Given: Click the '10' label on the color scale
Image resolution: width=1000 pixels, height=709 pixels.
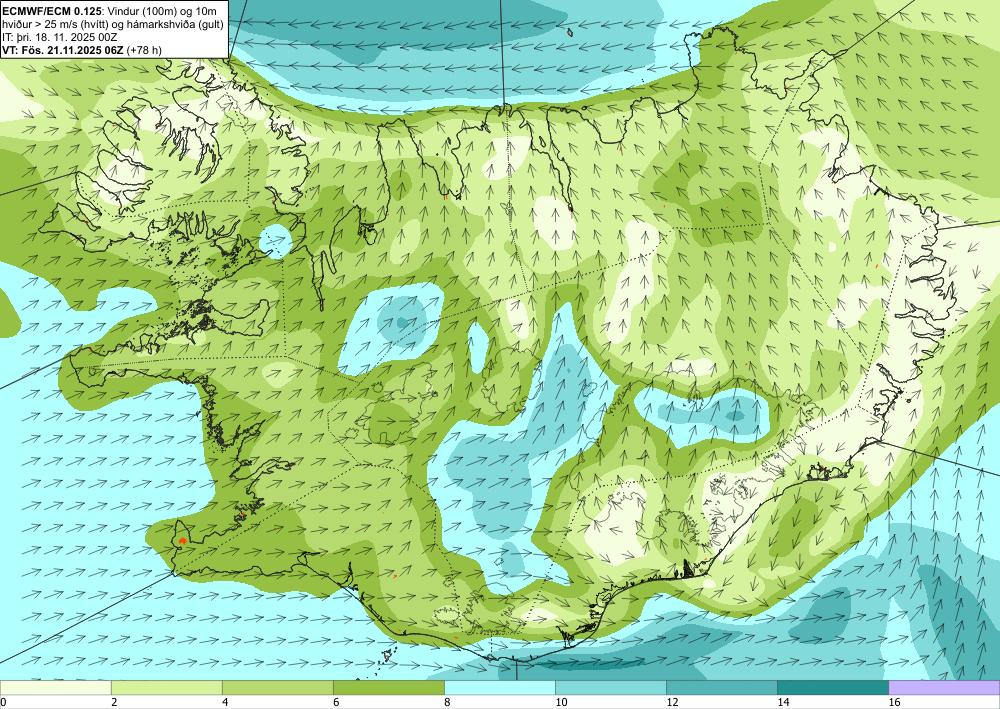Looking at the screenshot, I should click(561, 702).
